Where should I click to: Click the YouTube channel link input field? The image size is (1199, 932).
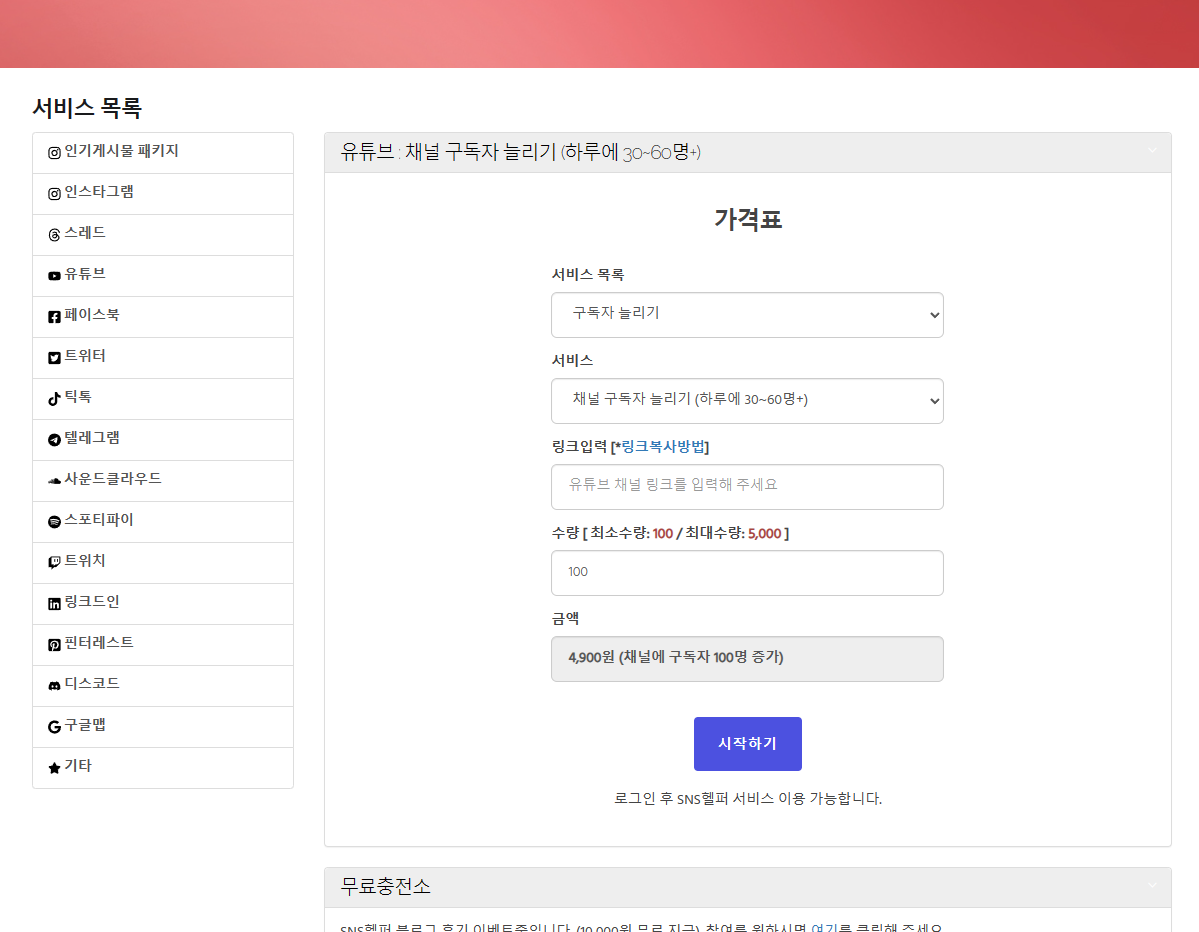click(x=746, y=487)
